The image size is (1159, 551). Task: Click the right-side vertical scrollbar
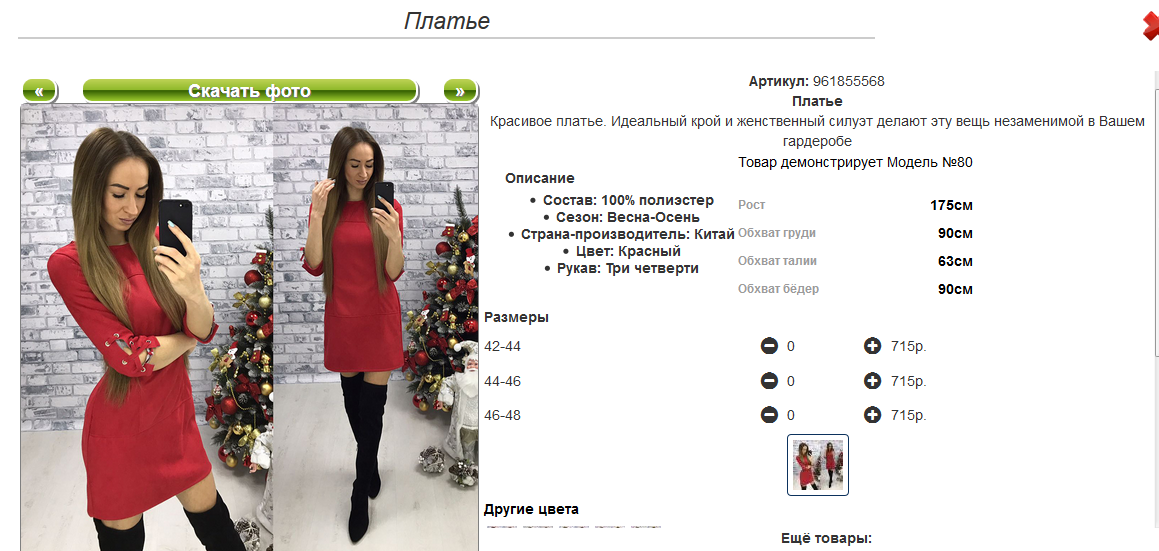(x=1157, y=311)
